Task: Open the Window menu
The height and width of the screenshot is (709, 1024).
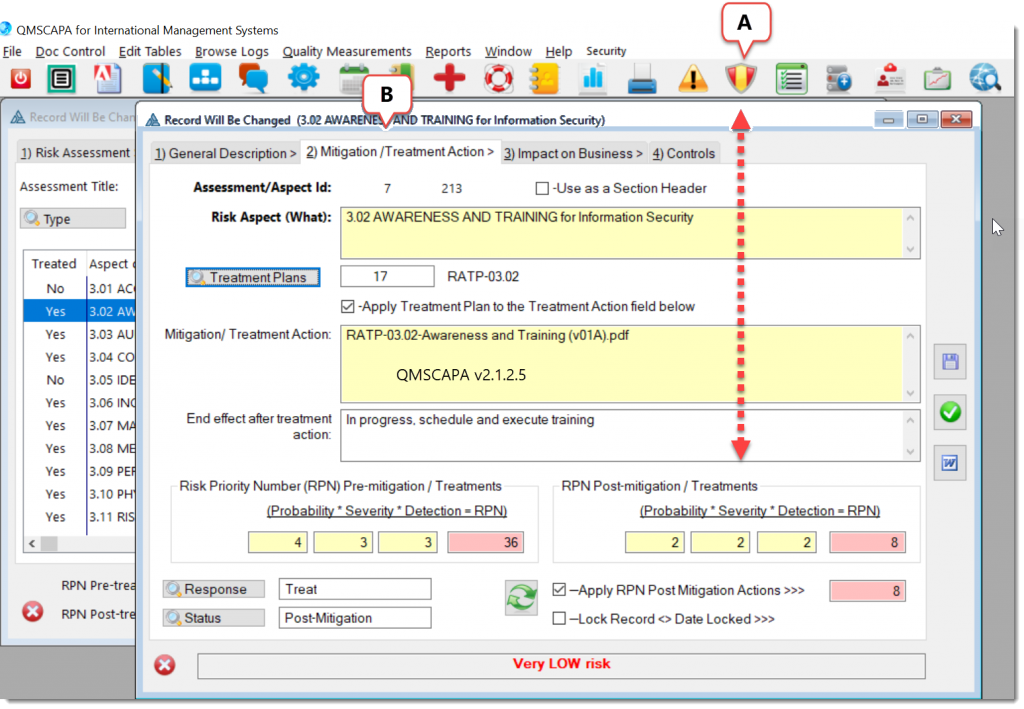Action: (508, 52)
